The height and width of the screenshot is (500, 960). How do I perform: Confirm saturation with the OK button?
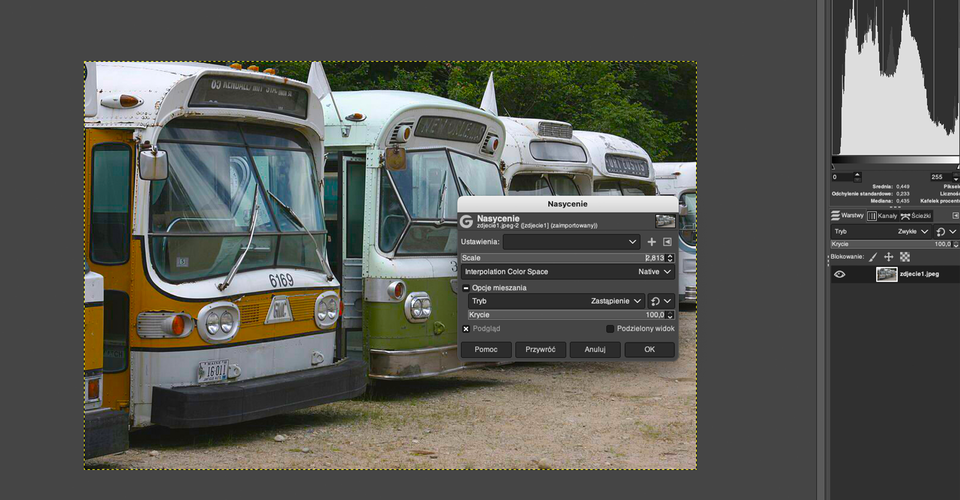(x=650, y=349)
